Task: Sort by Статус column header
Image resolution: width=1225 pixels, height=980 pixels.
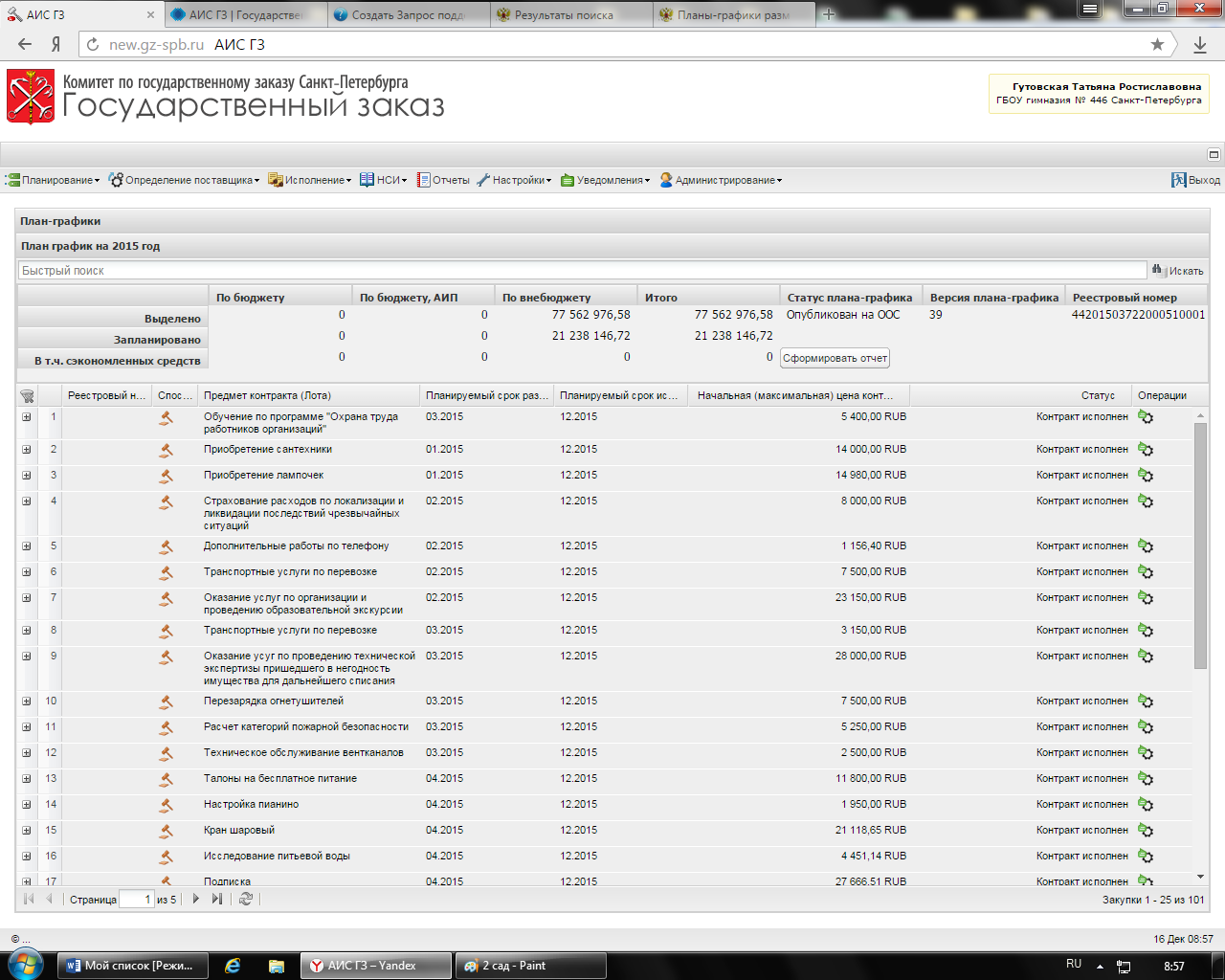Action: [1020, 395]
